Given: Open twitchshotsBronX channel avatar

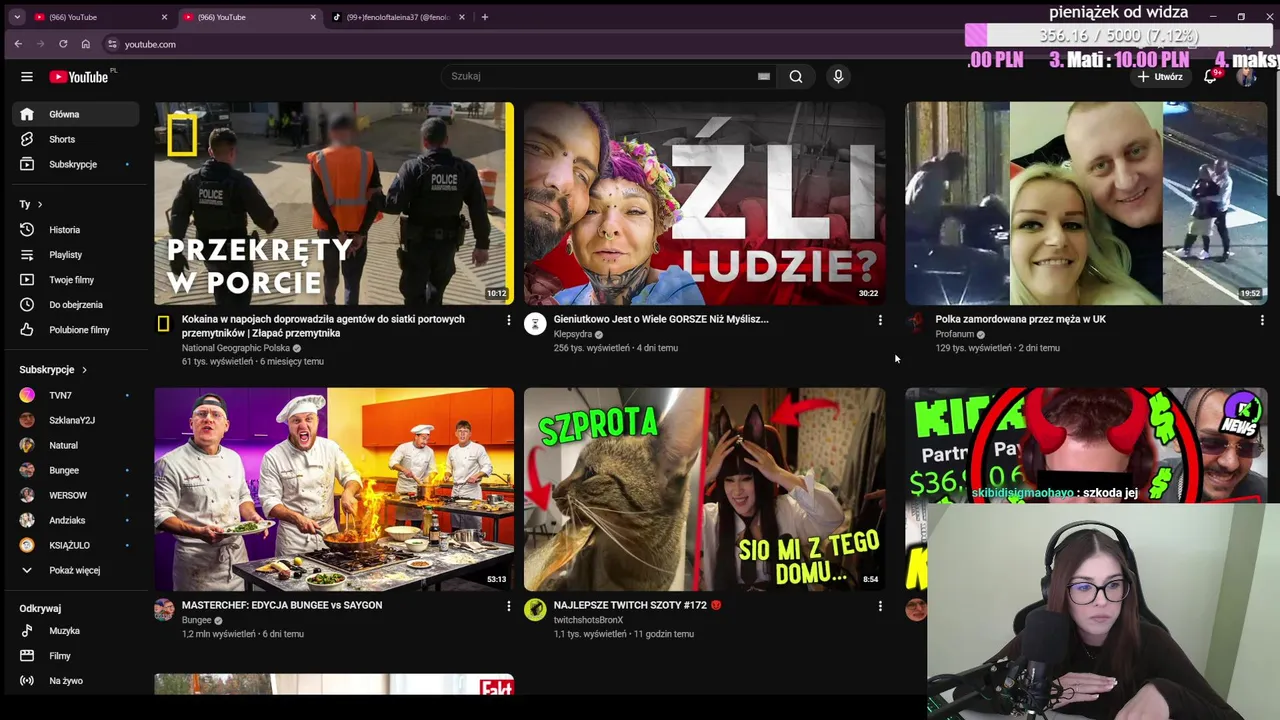Looking at the screenshot, I should (x=535, y=609).
